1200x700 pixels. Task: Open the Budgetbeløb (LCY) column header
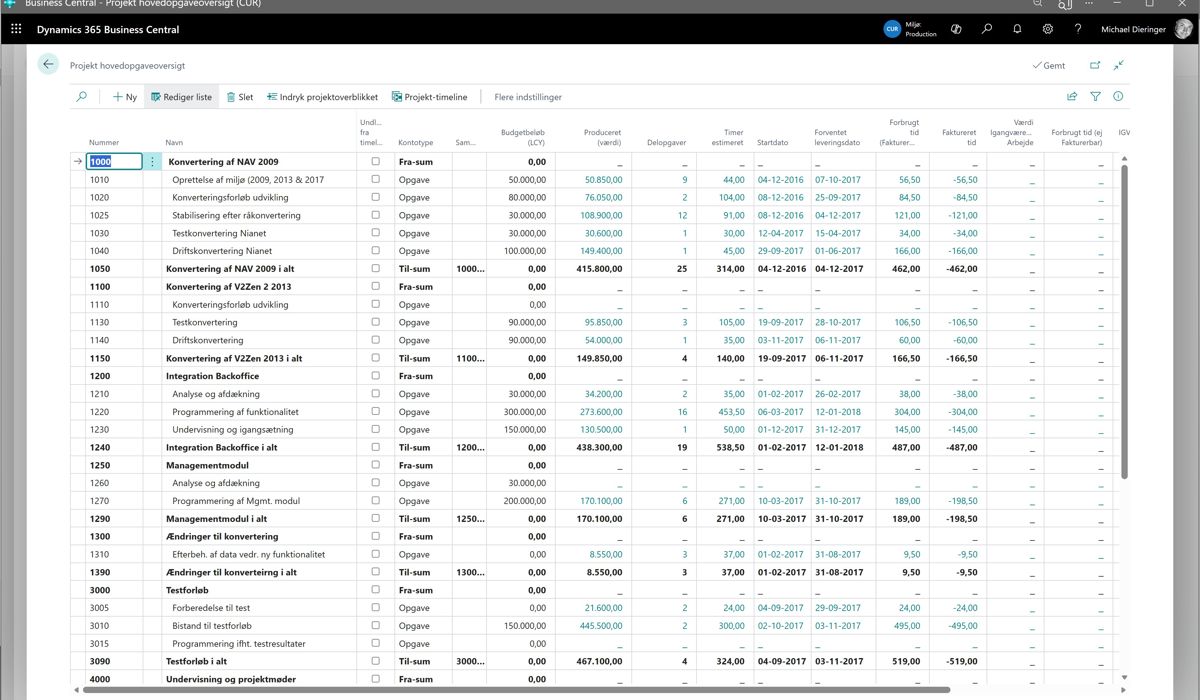522,137
